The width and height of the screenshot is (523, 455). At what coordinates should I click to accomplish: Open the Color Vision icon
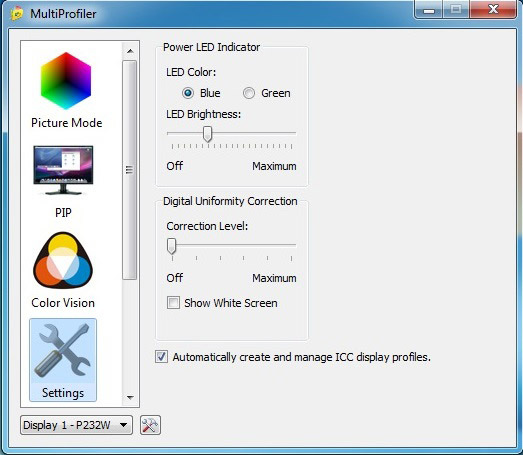(x=63, y=260)
